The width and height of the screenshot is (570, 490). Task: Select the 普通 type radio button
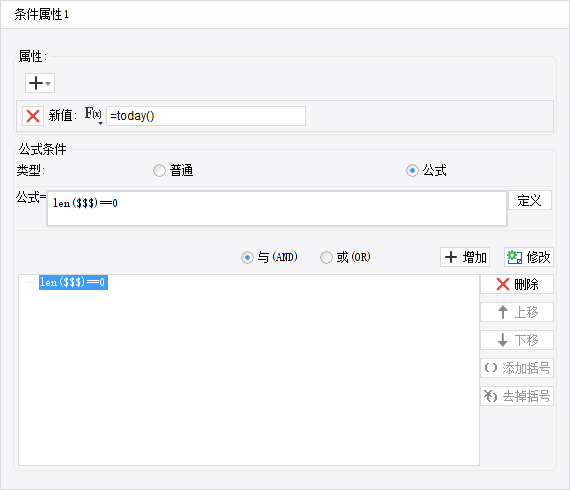(x=159, y=170)
